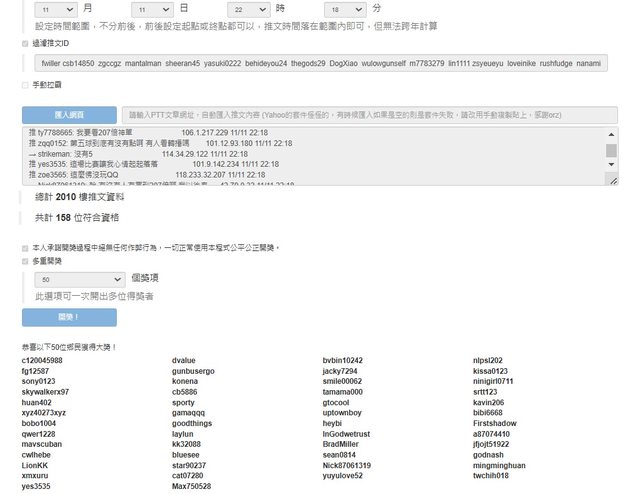Click the comments box scrollbar up arrow
Screen dimensions: 640x494
pyautogui.click(x=611, y=132)
